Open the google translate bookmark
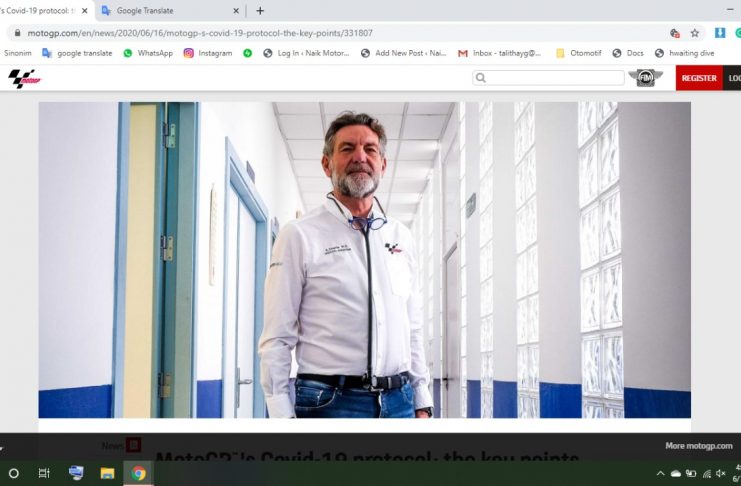 77,53
